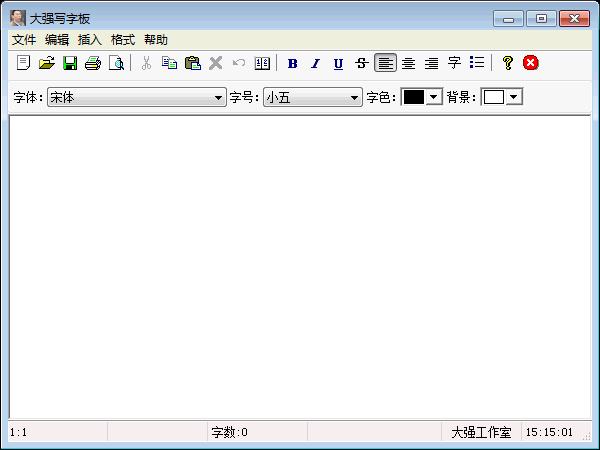Screen dimensions: 600x450
Task: Click the 1:1 cursor position in status bar
Action: click(x=18, y=432)
